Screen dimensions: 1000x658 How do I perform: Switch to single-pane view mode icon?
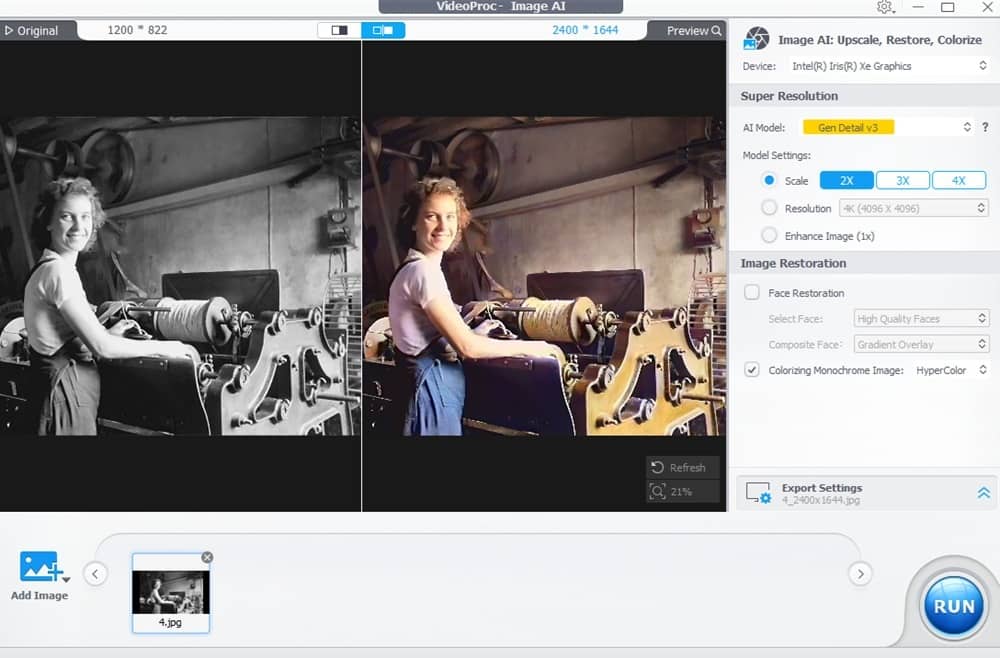coord(340,30)
